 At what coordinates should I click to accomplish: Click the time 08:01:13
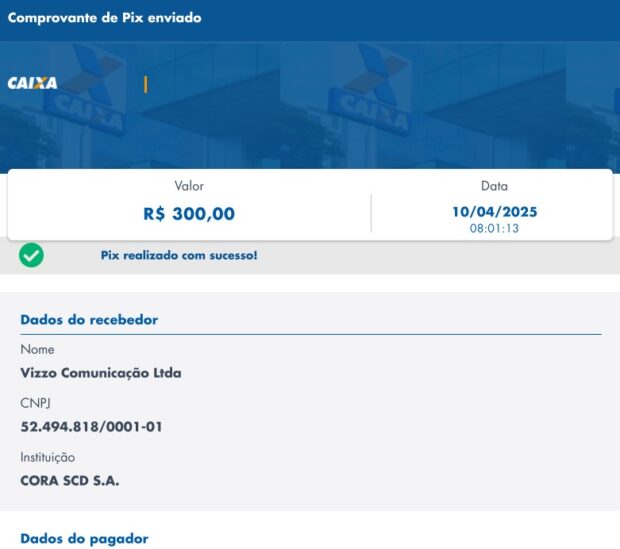tap(494, 228)
